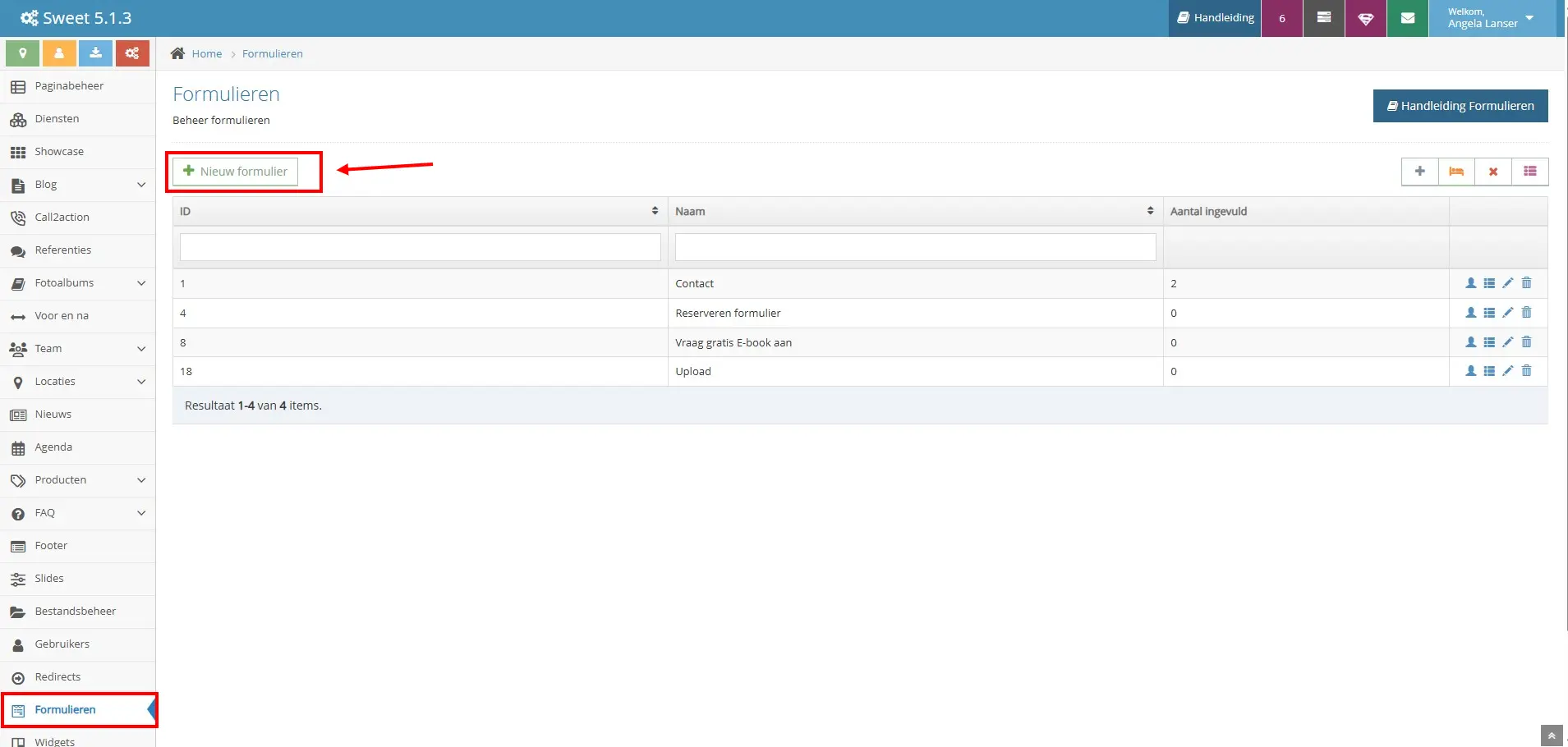The height and width of the screenshot is (747, 1568).
Task: Delete Reserveren formulier with trash icon
Action: (x=1527, y=313)
